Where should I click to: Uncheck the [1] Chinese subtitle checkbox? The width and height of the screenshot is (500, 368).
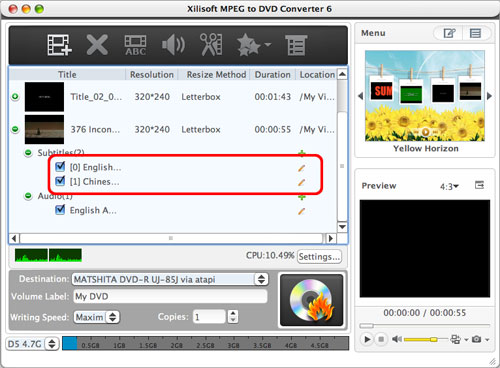pyautogui.click(x=60, y=180)
